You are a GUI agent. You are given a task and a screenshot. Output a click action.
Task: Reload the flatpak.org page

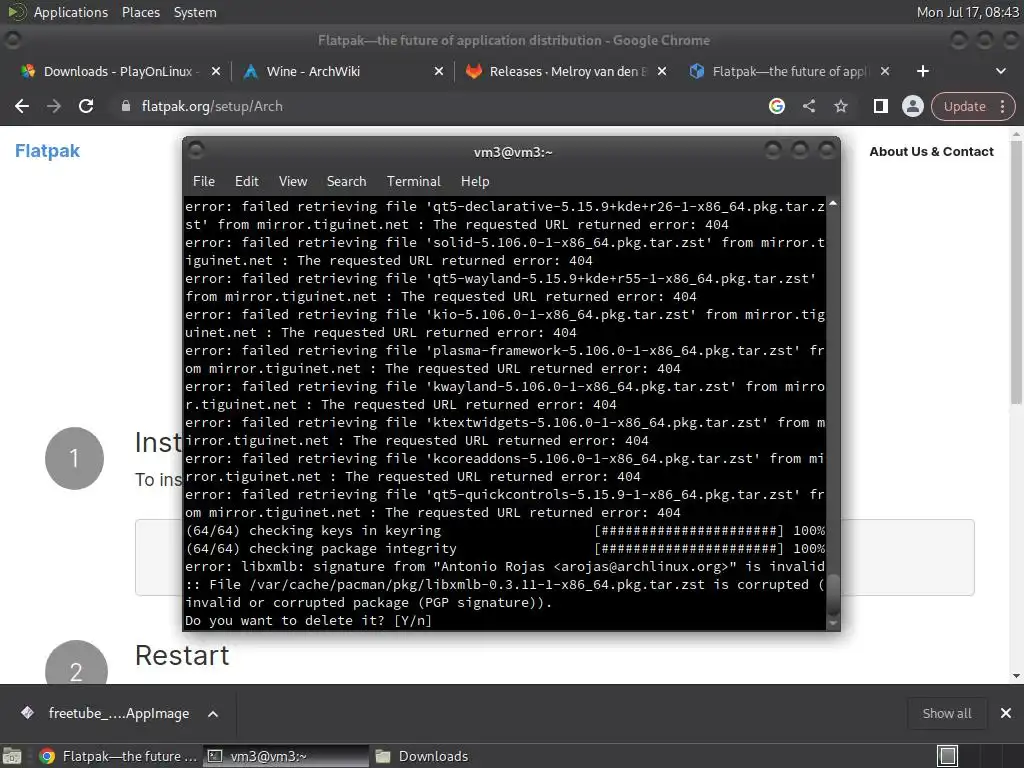pyautogui.click(x=86, y=106)
